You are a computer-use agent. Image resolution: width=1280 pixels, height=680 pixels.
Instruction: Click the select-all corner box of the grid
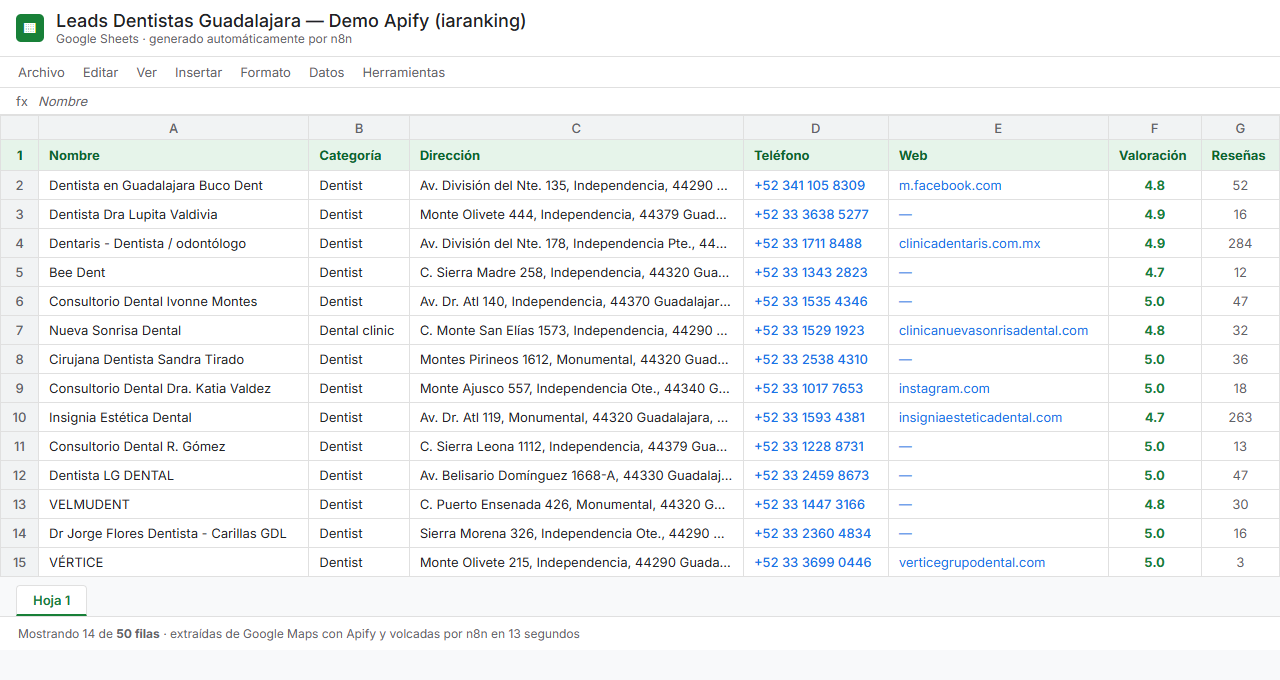[19, 128]
